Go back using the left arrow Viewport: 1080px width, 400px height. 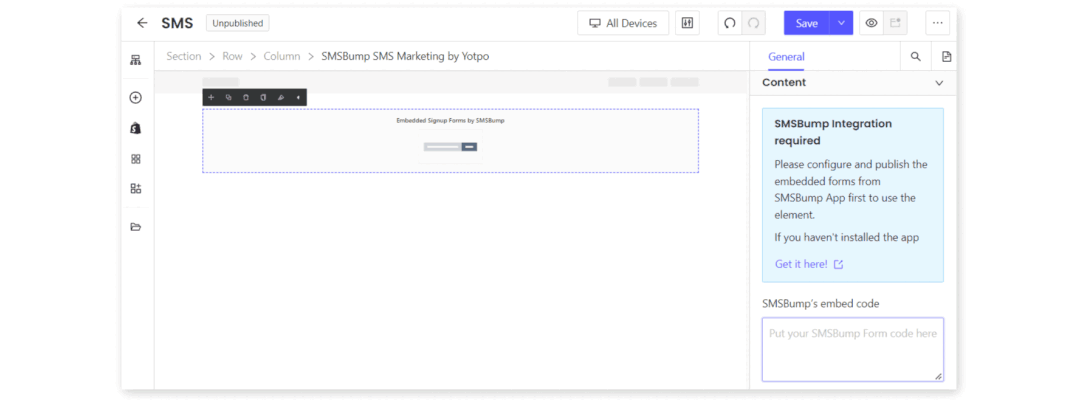142,23
